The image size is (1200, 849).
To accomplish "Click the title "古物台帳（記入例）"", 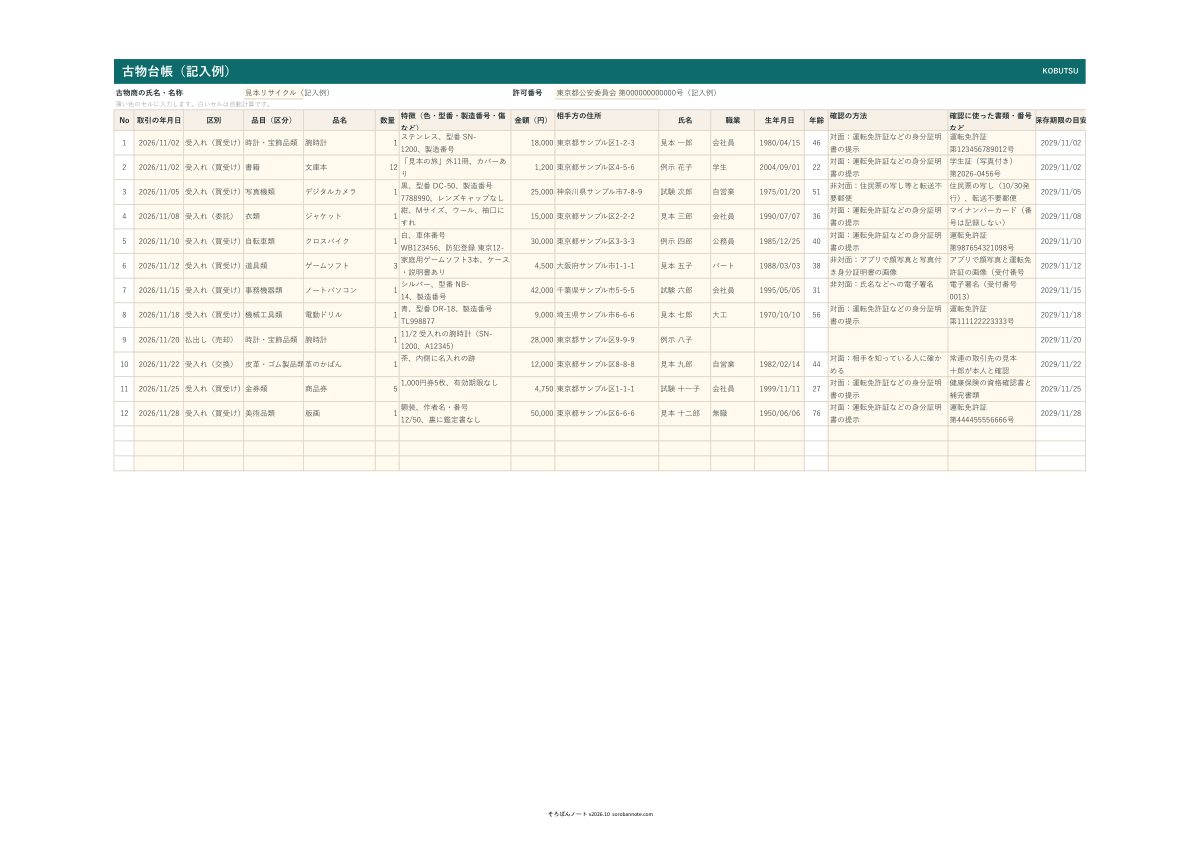I will (x=176, y=71).
